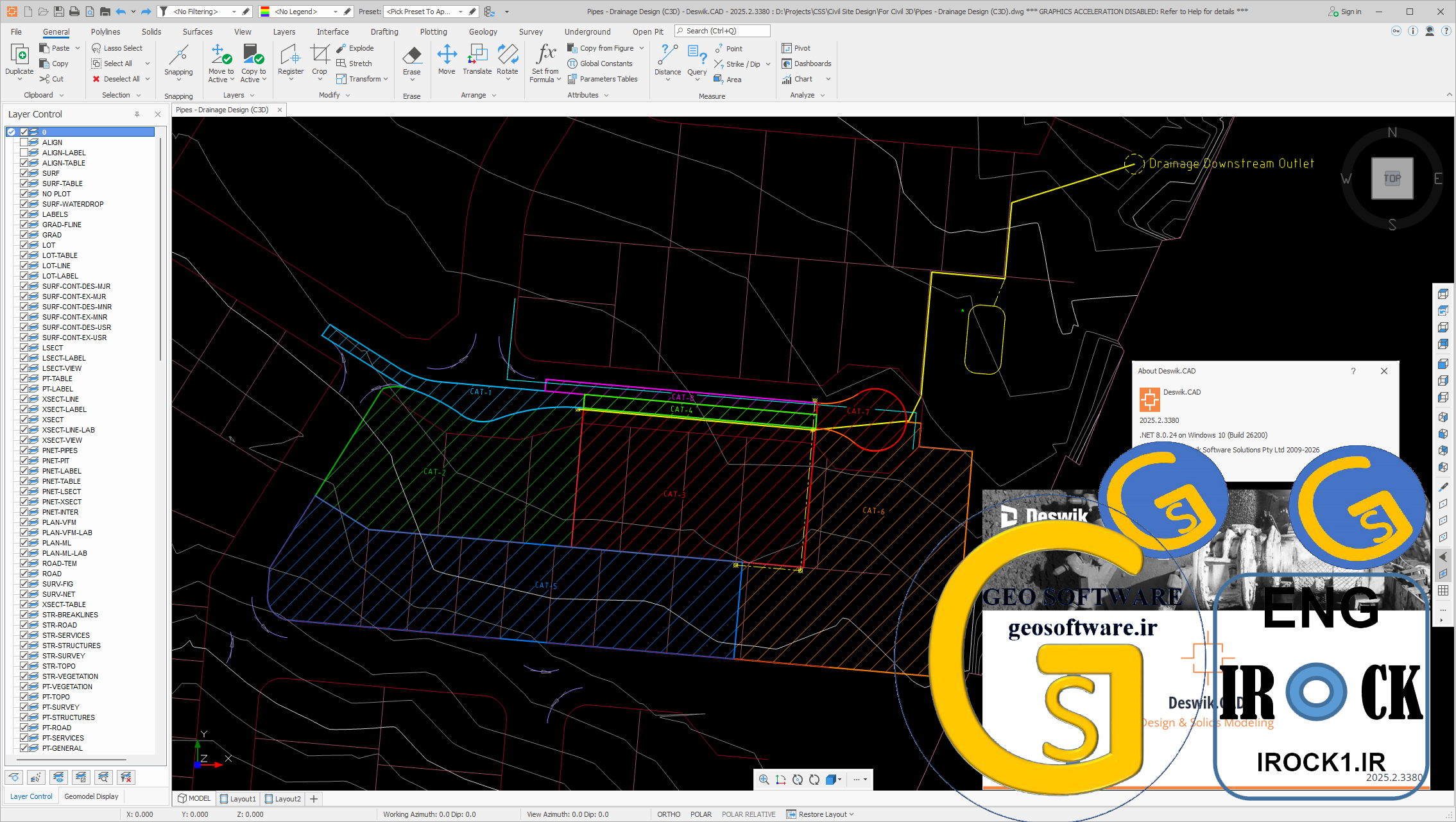Open the Snapping tool

coord(178,59)
